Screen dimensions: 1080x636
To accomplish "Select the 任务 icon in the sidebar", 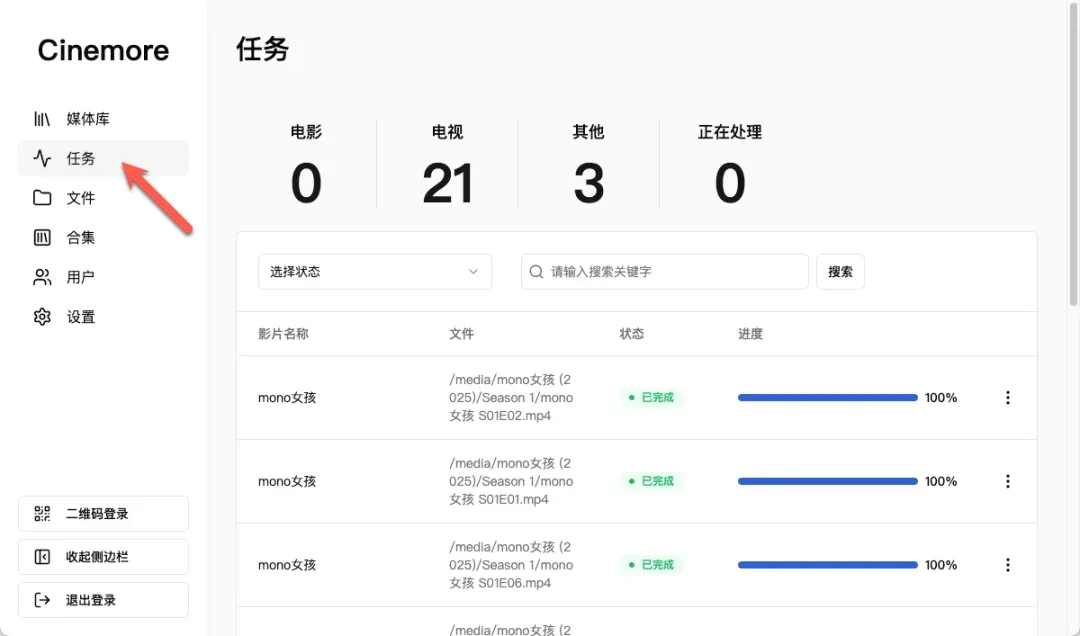I will click(x=42, y=158).
